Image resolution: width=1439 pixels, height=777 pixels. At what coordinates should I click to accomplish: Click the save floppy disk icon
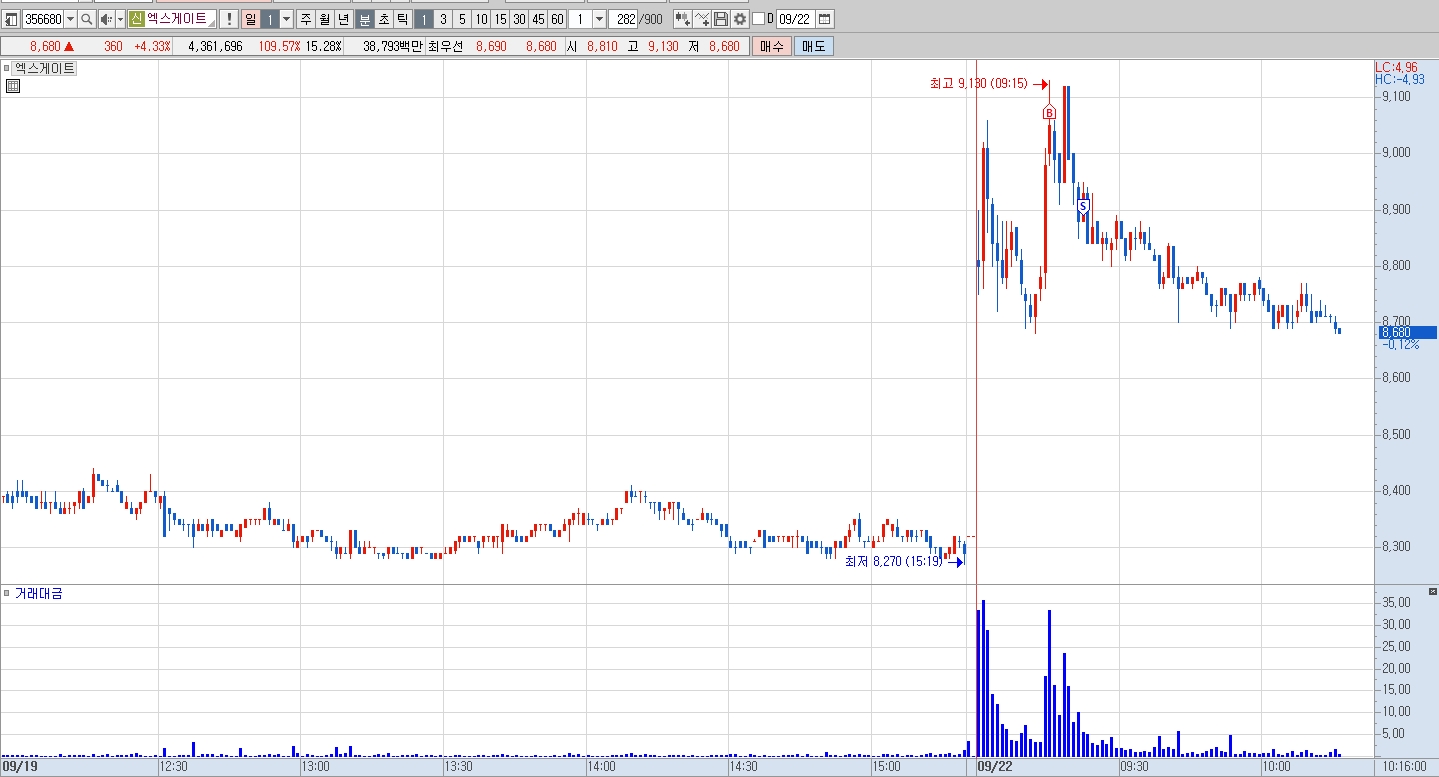point(720,19)
